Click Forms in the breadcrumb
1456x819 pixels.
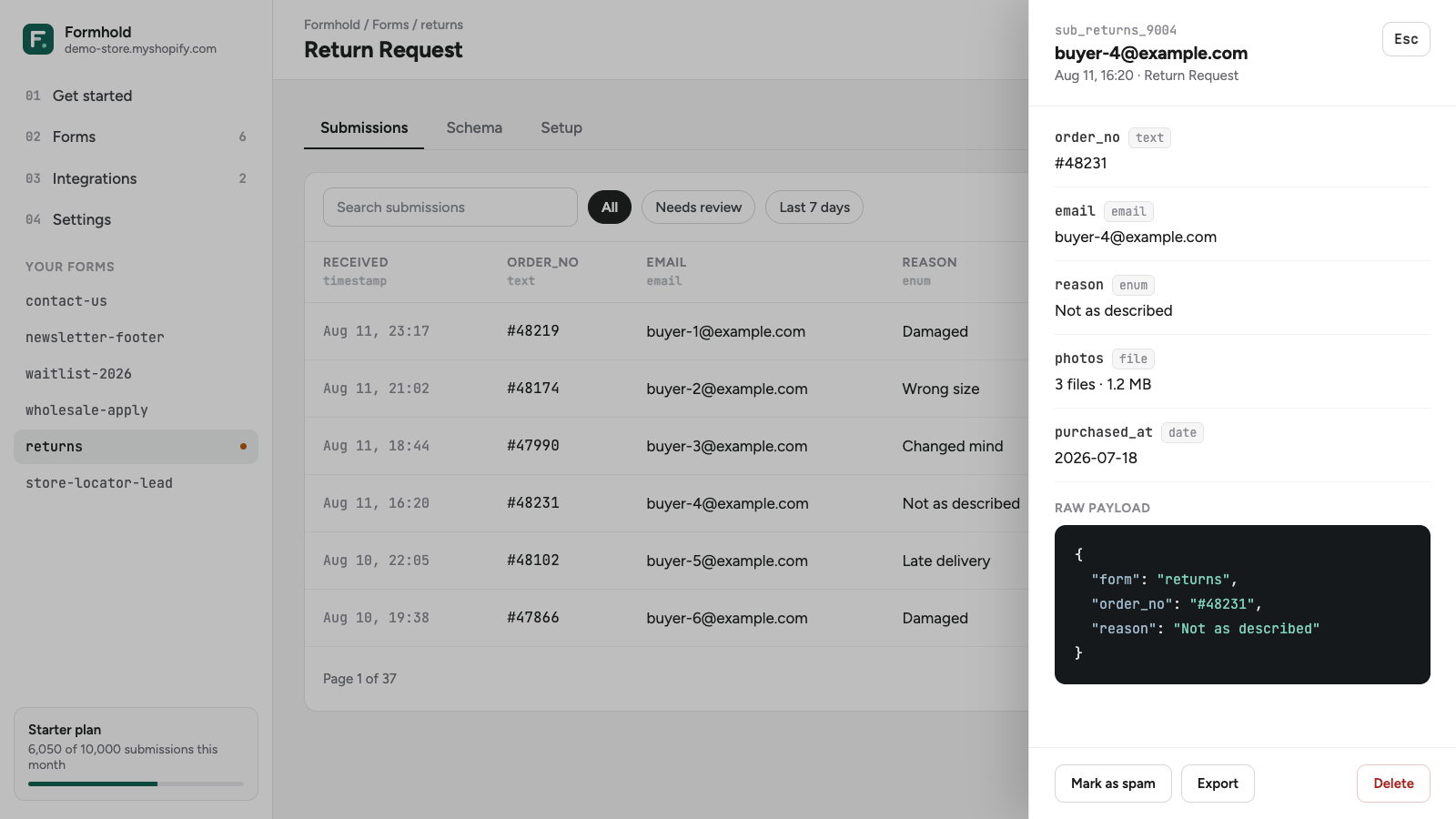click(x=390, y=25)
